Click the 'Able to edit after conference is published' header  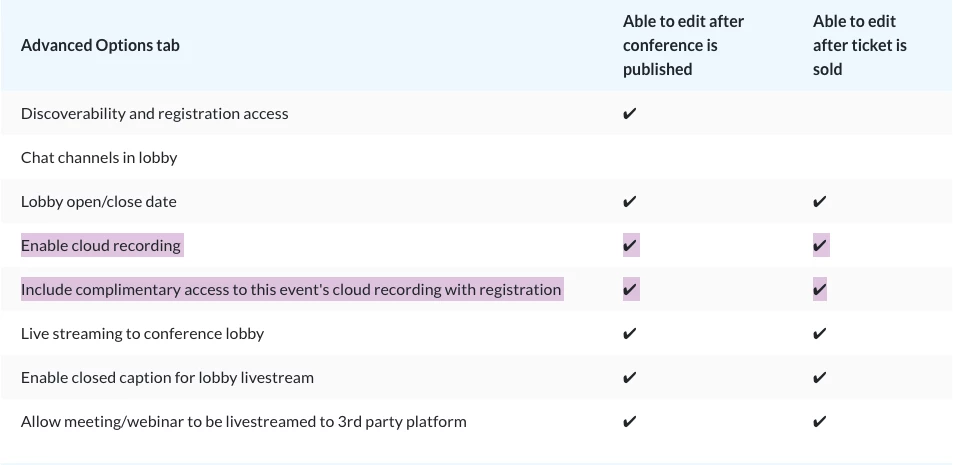point(683,45)
